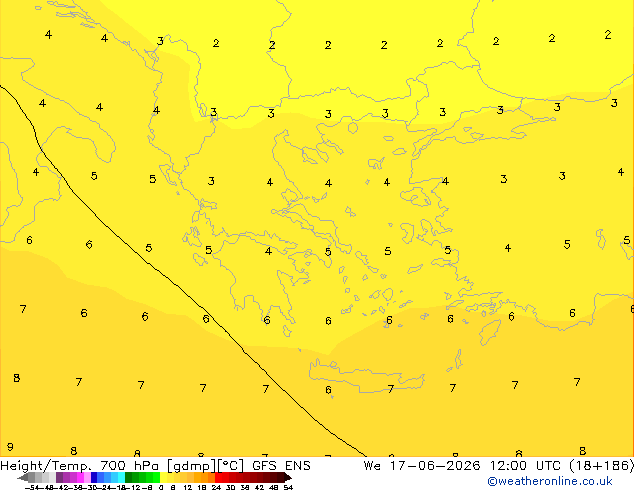Click the '24' legend scale value
Screen dimensions: 634x490
[x=216, y=487]
